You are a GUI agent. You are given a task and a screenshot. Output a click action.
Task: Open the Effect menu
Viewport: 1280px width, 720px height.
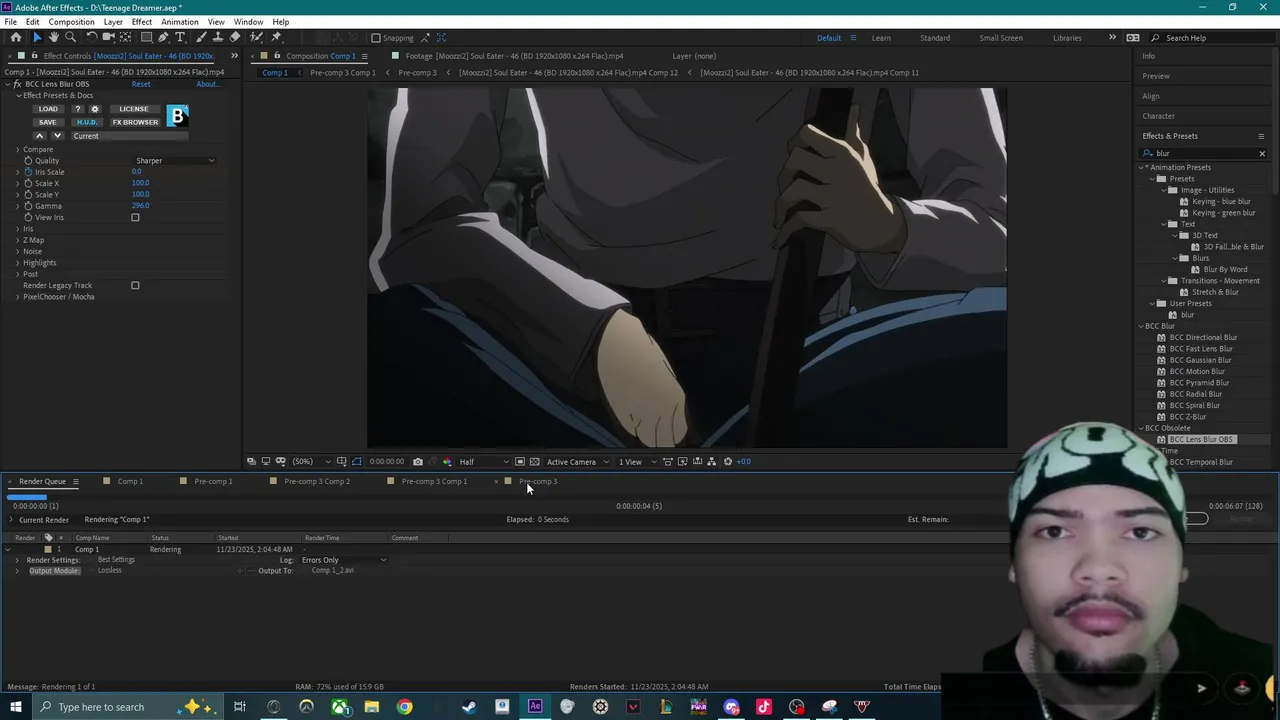[x=141, y=22]
